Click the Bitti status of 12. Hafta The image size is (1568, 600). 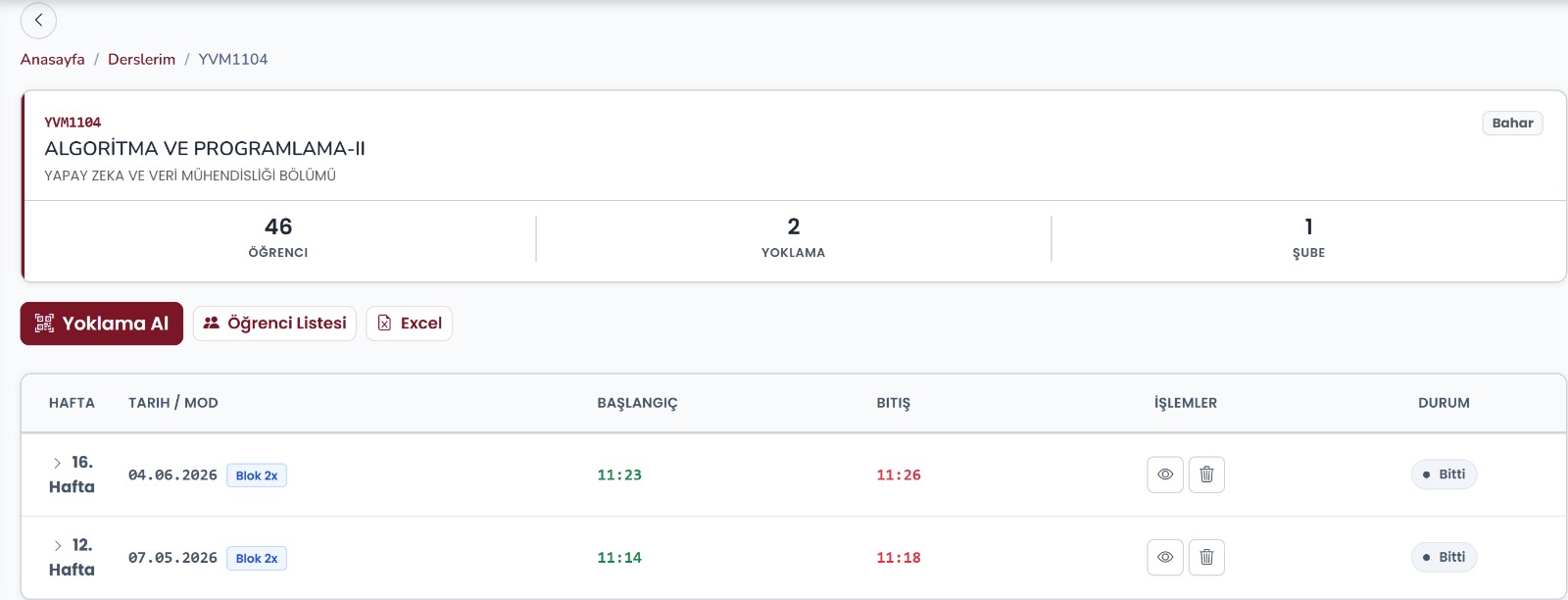tap(1444, 557)
